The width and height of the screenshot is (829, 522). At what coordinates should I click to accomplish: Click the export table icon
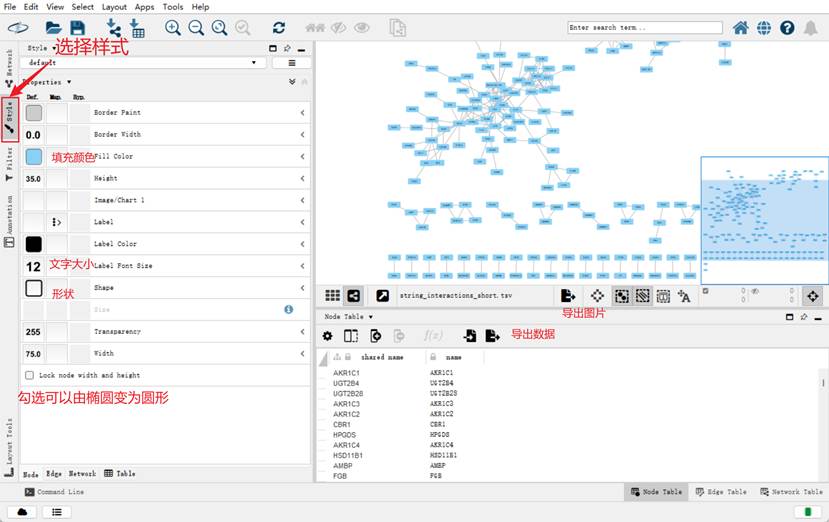pyautogui.click(x=492, y=335)
